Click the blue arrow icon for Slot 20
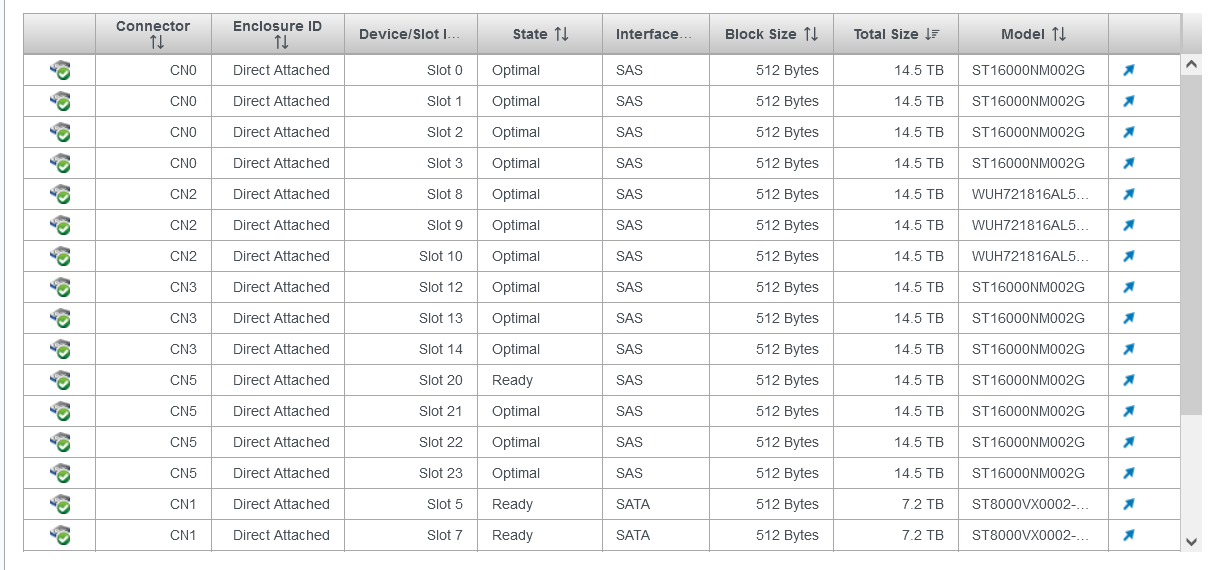1213x570 pixels. (1129, 380)
